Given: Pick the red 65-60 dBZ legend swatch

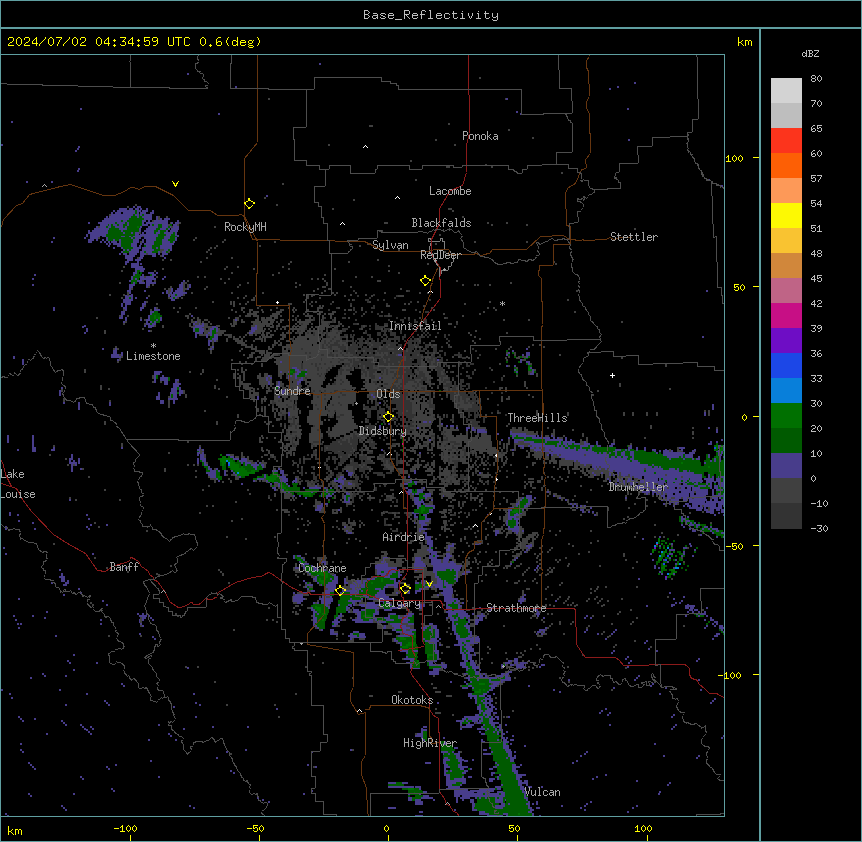Looking at the screenshot, I should pyautogui.click(x=786, y=140).
